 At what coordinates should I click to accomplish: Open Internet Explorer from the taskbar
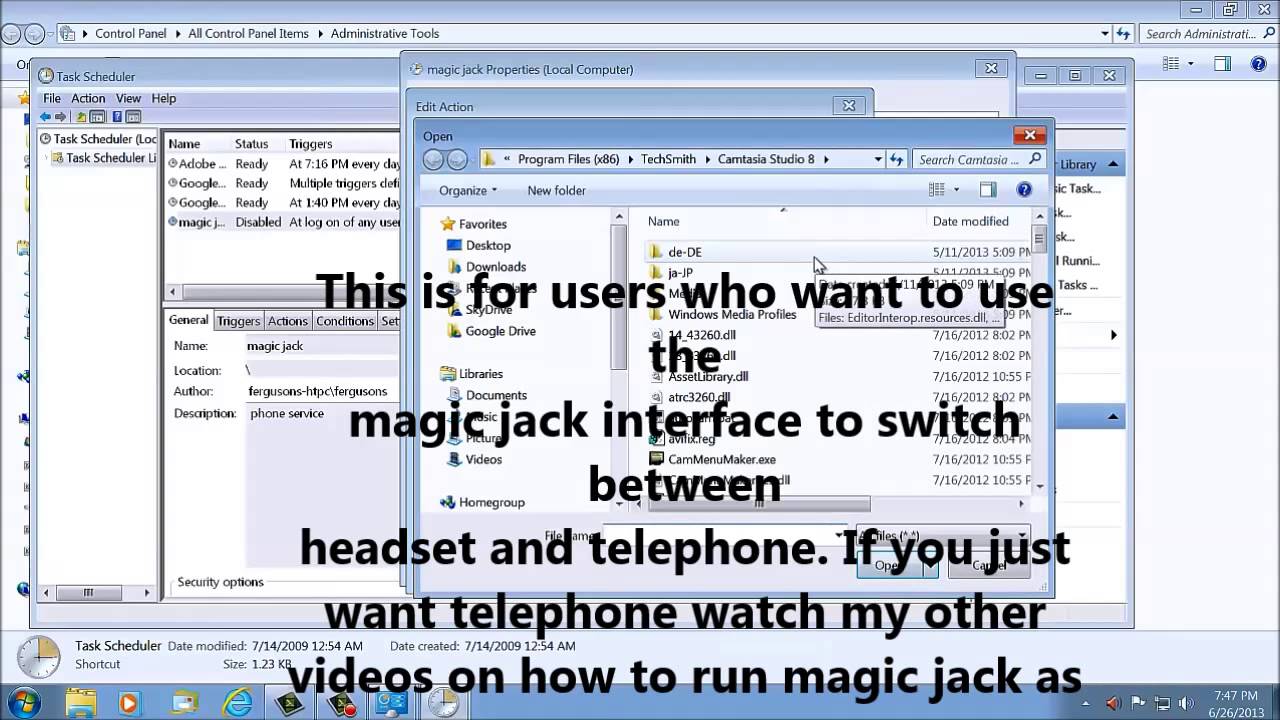pyautogui.click(x=237, y=703)
